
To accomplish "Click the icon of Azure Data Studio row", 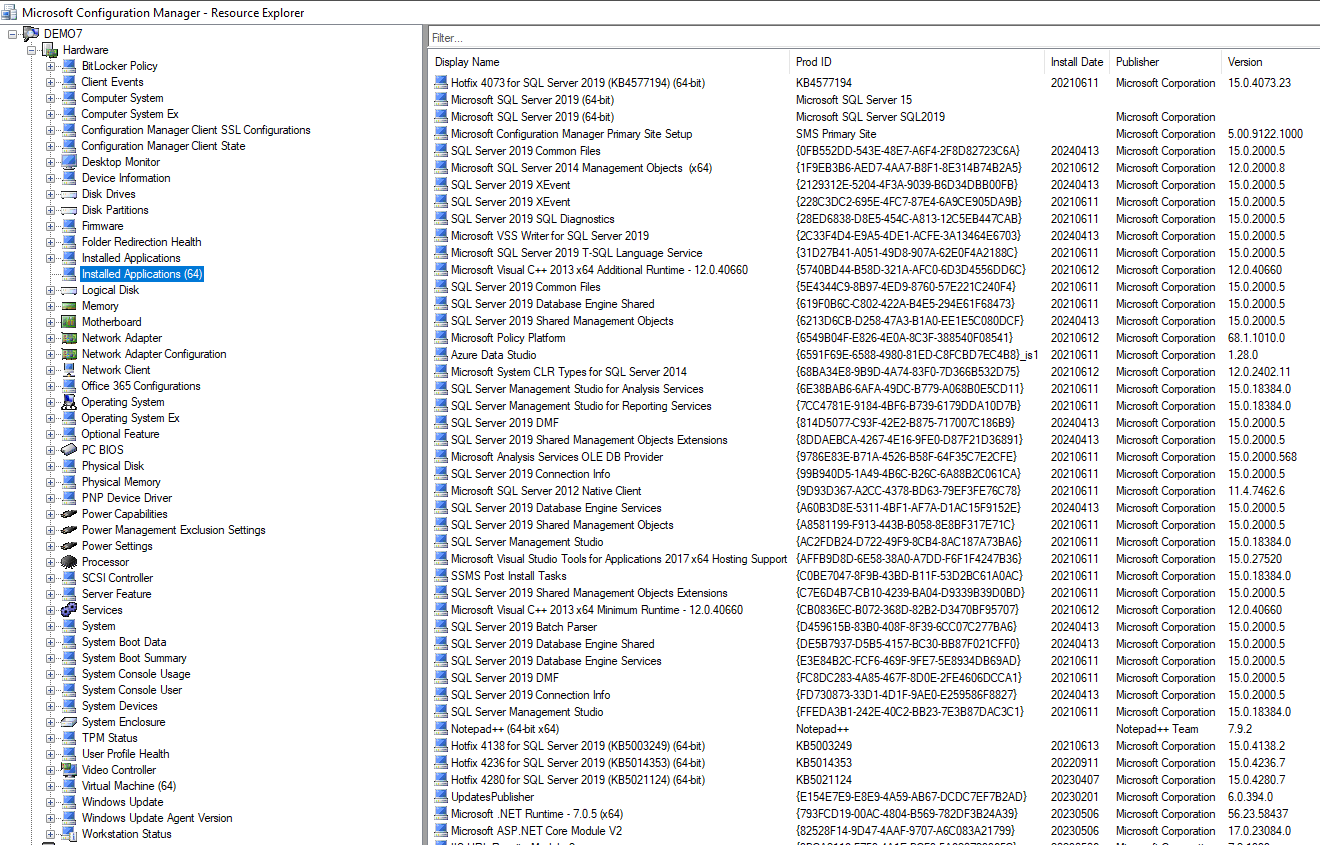I will pyautogui.click(x=441, y=355).
